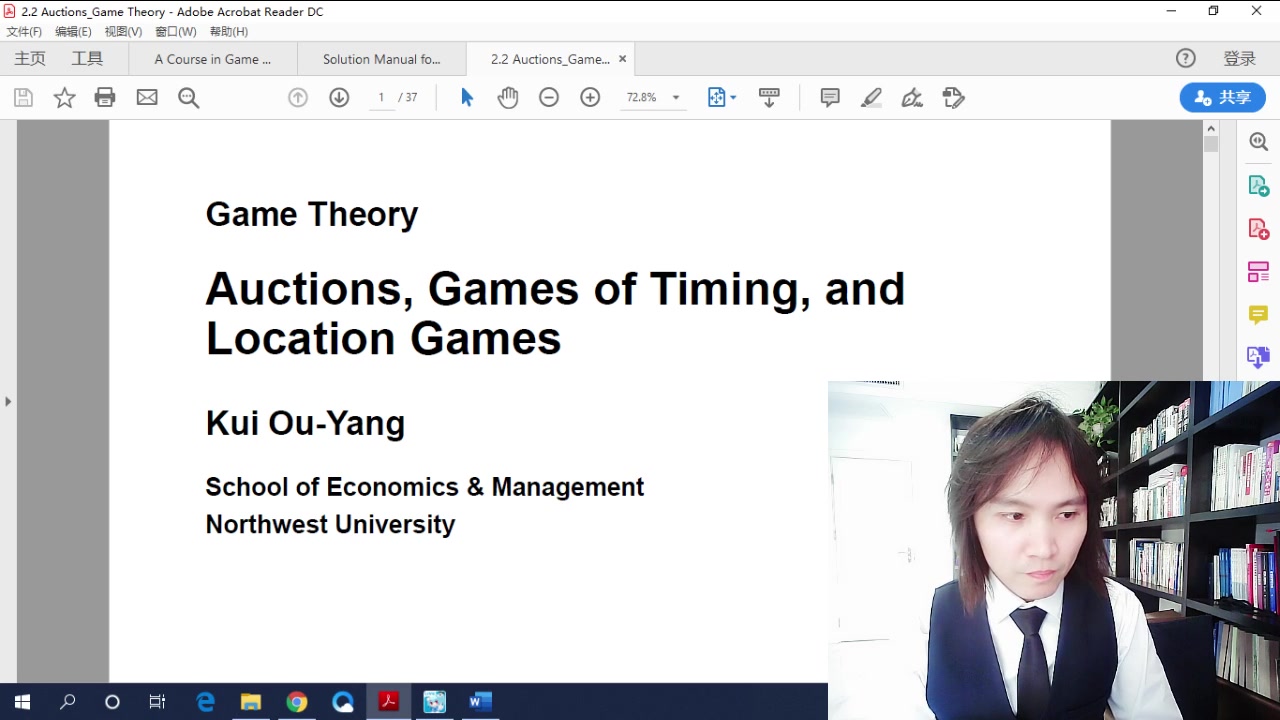
Task: Choose the Selection arrow tool
Action: (x=467, y=97)
